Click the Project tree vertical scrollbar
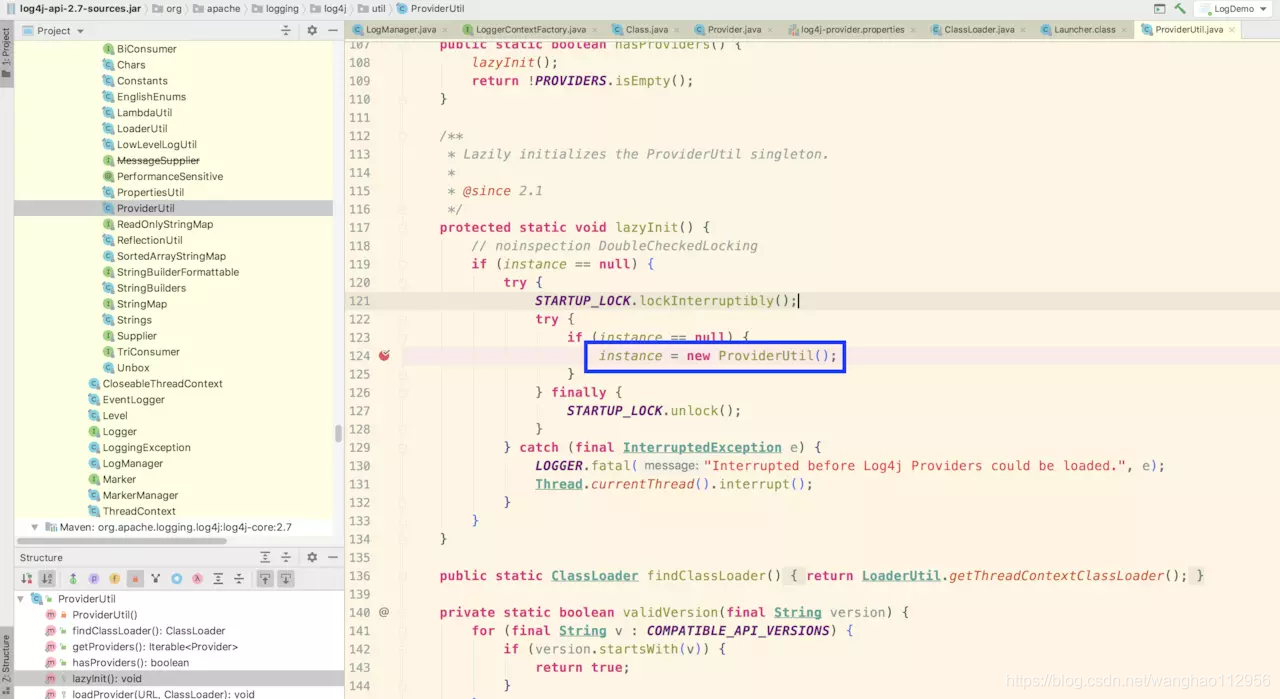The image size is (1280, 699). tap(339, 433)
